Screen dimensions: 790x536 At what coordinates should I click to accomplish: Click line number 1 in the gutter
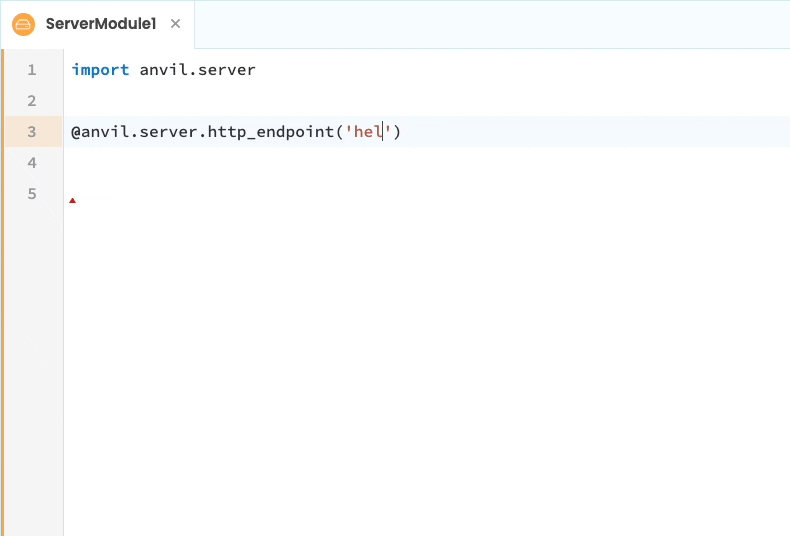(x=32, y=70)
